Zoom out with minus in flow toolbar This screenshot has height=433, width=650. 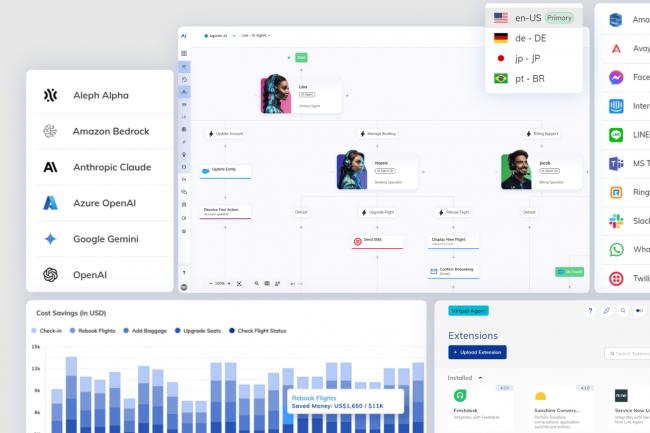coord(211,284)
